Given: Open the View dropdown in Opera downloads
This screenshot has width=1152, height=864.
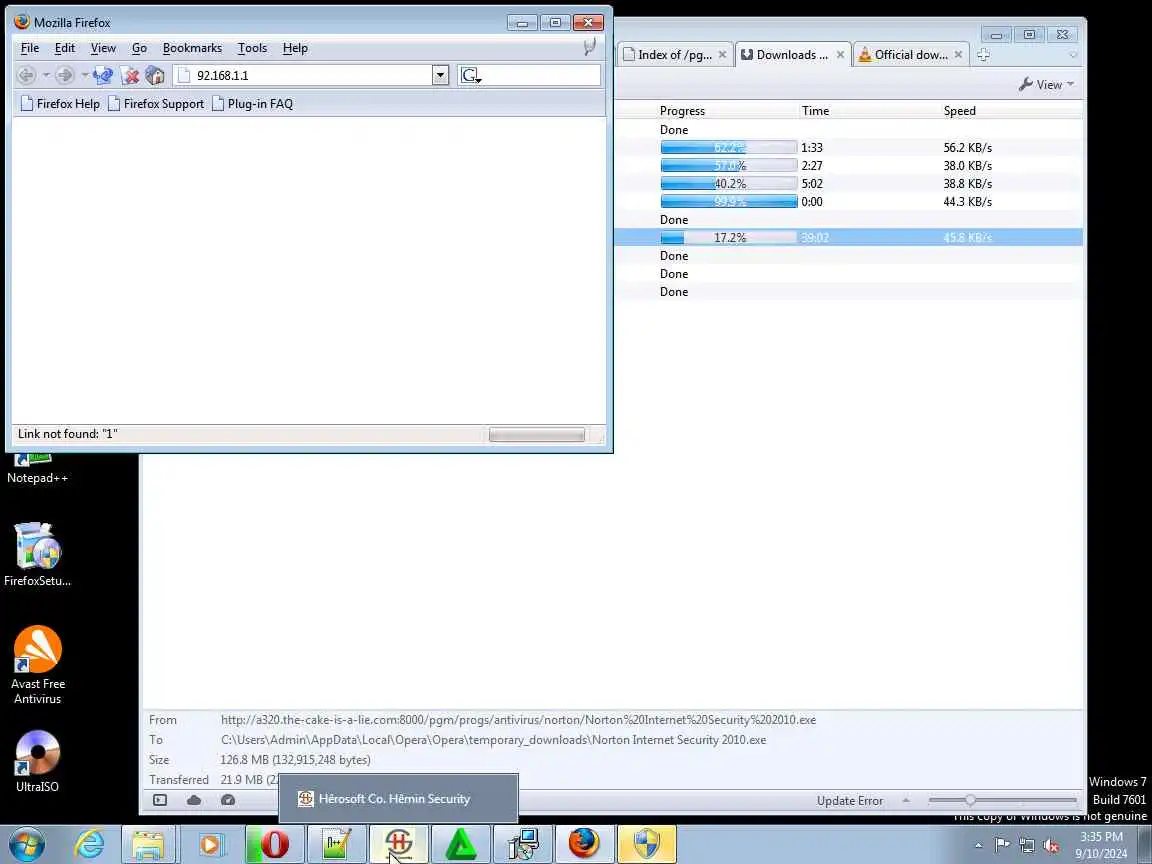Looking at the screenshot, I should point(1046,84).
